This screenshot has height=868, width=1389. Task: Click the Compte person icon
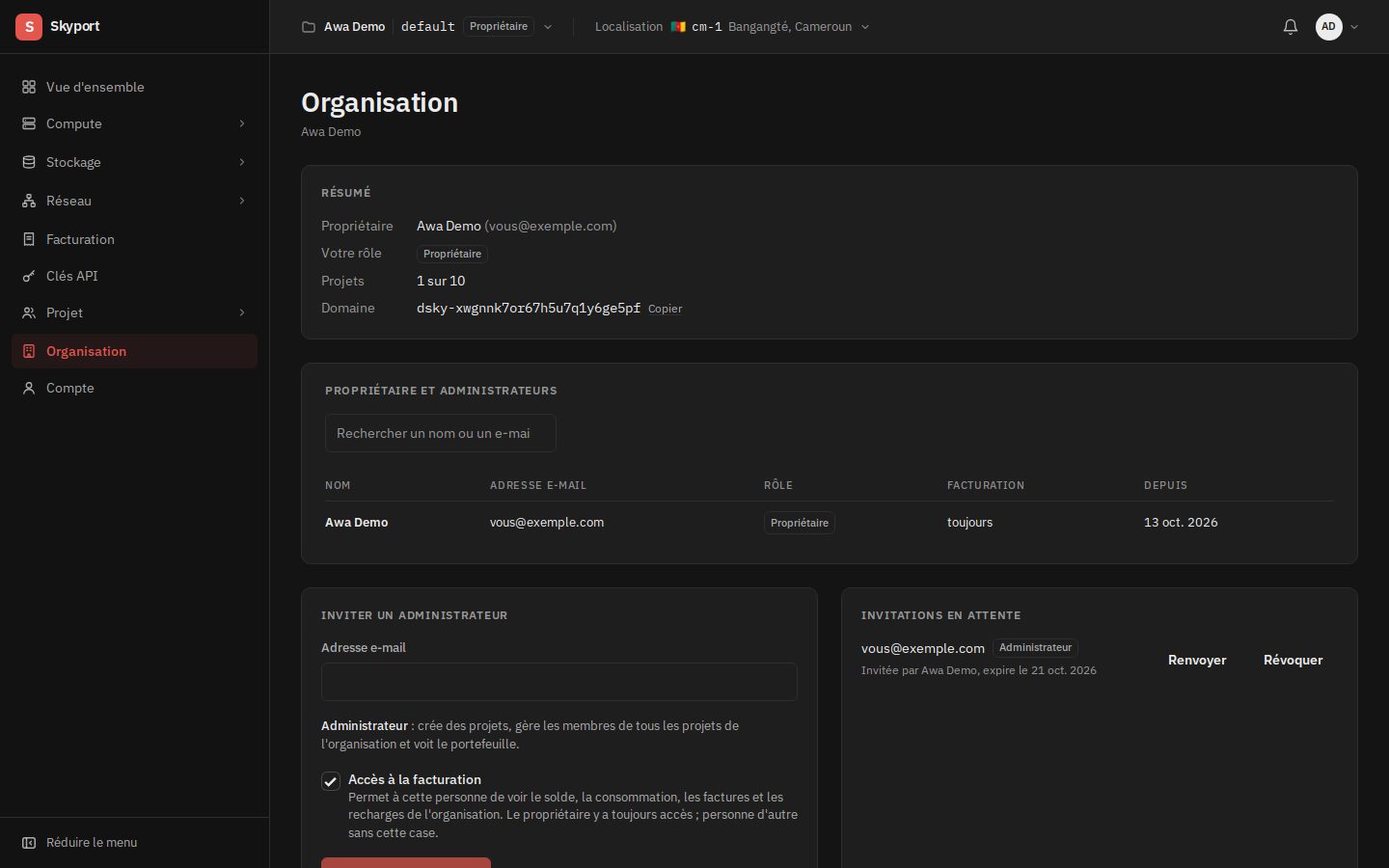(29, 388)
